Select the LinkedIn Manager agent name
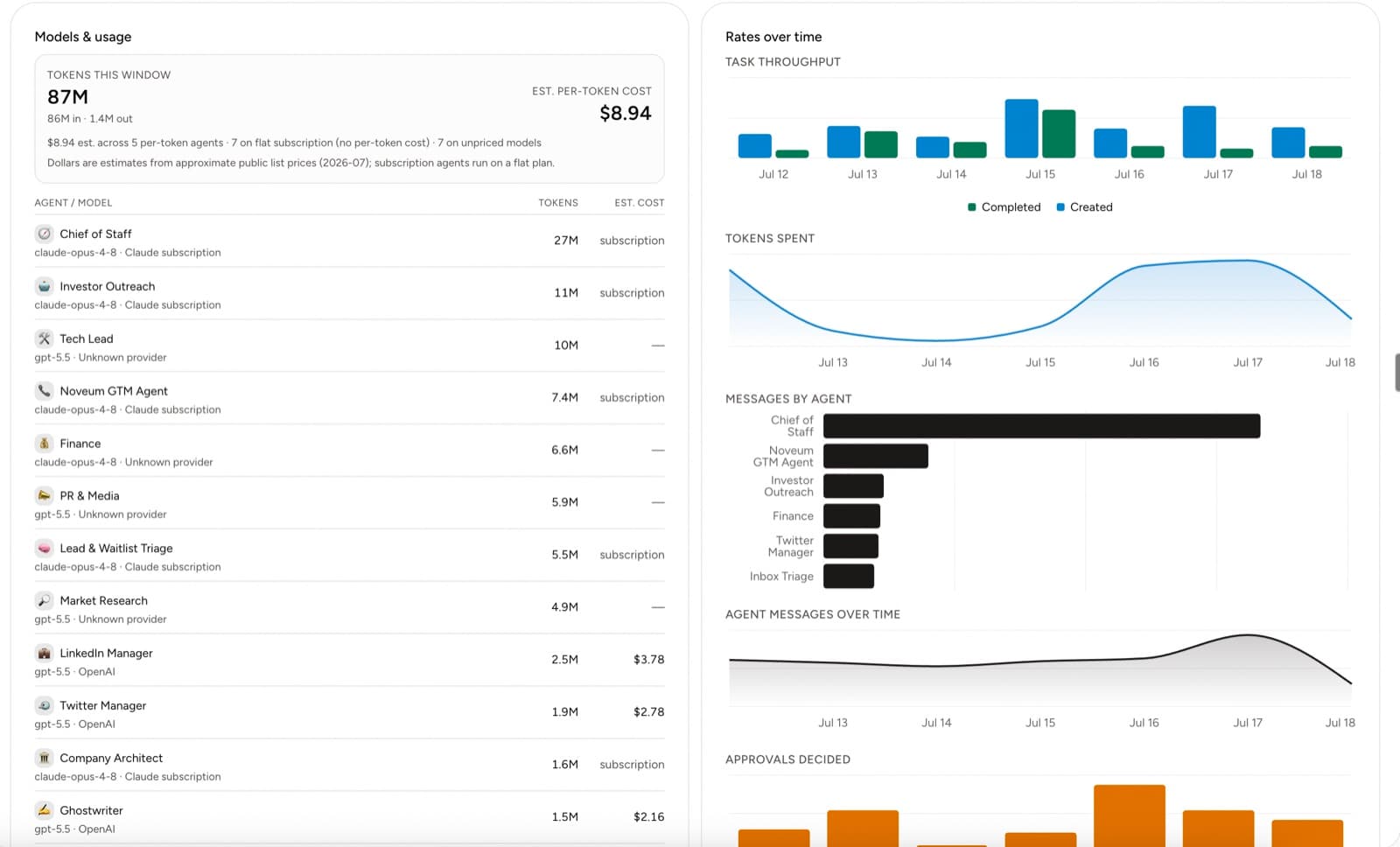1400x847 pixels. pos(106,653)
